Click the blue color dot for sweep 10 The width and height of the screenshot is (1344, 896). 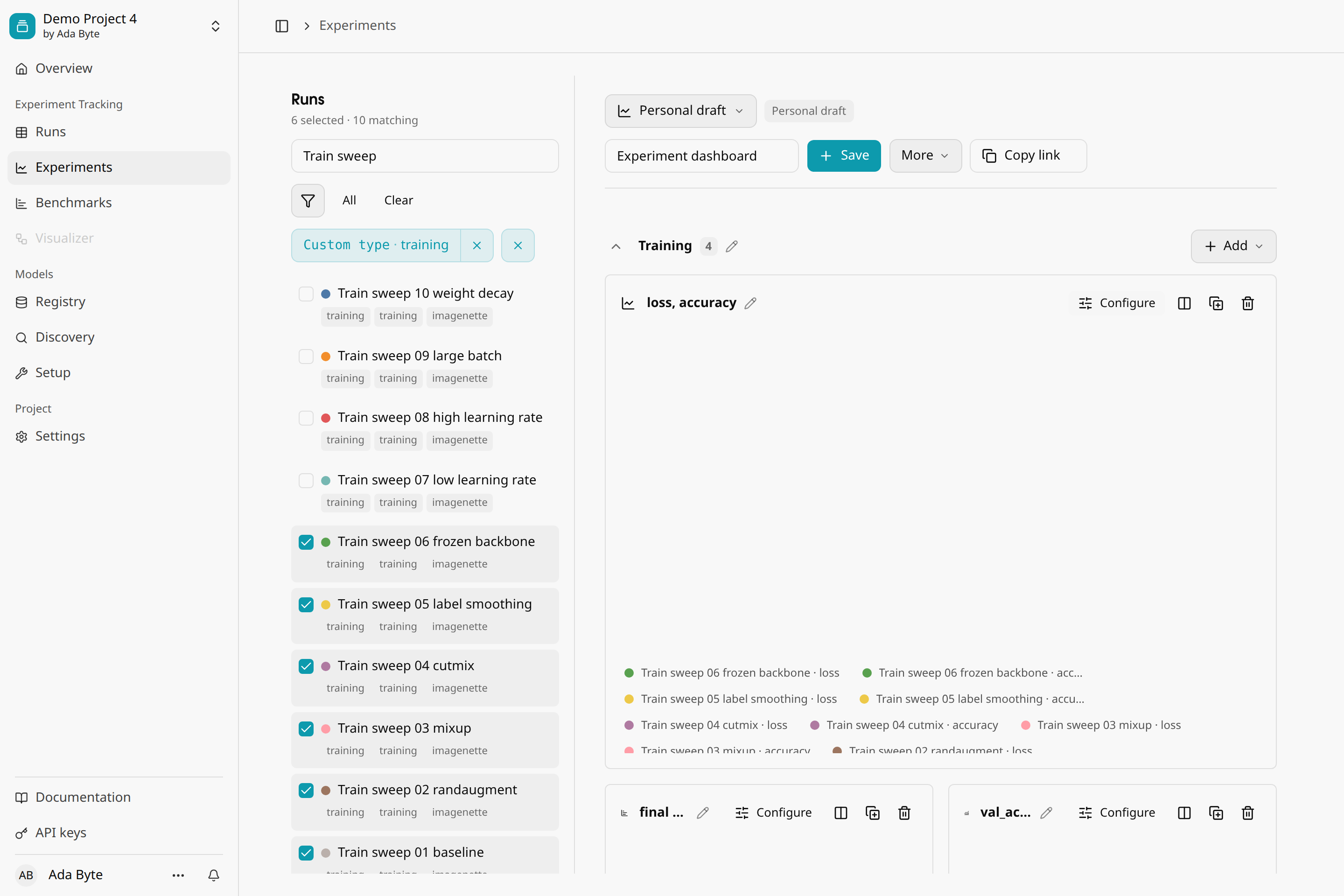click(x=326, y=294)
